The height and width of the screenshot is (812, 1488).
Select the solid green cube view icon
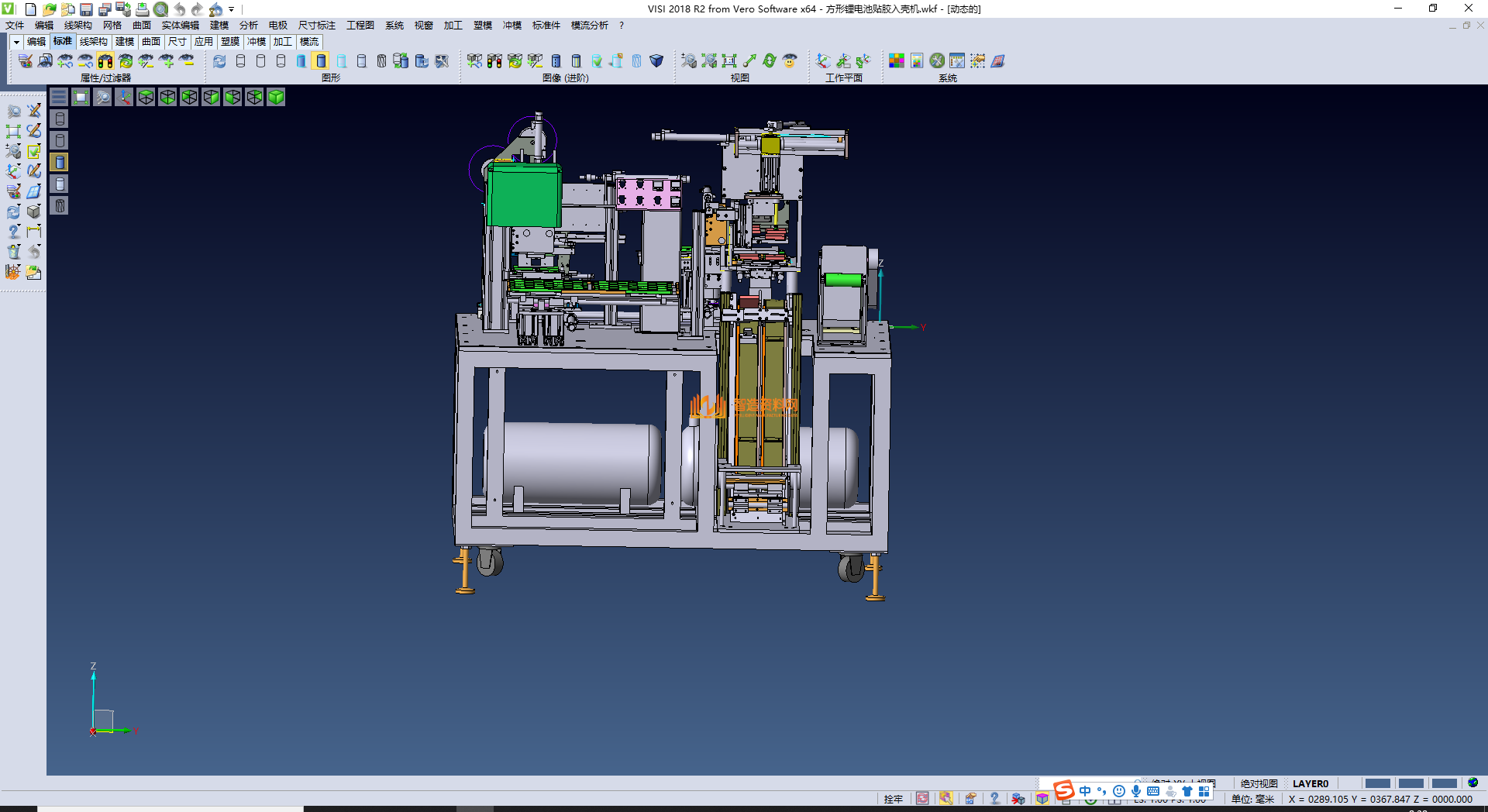[276, 97]
